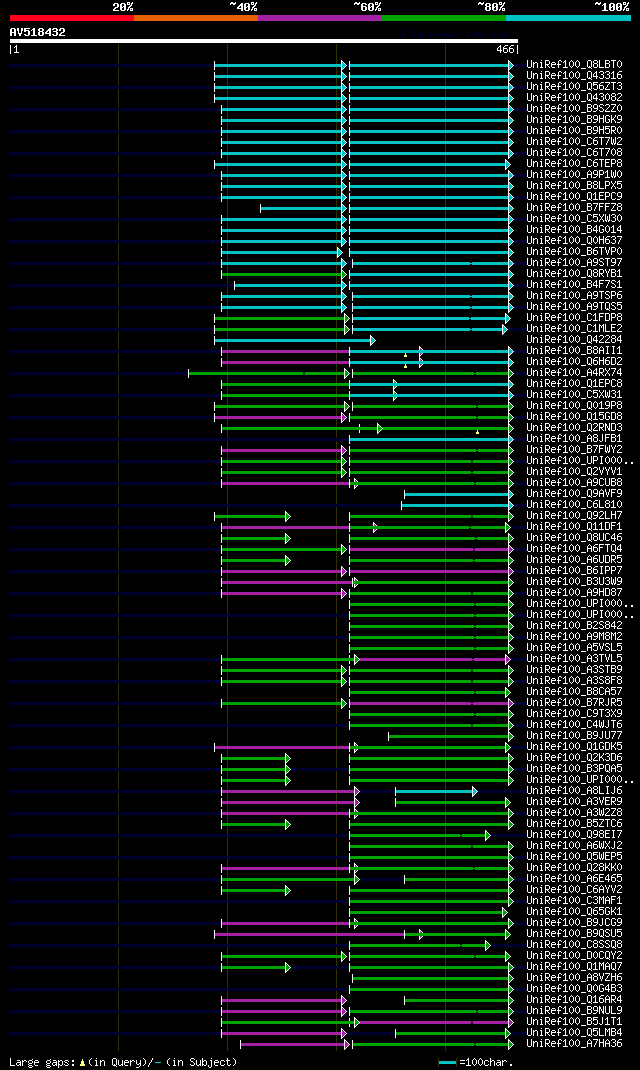Select the UniRef100_C3MAF1 label

coord(574,901)
